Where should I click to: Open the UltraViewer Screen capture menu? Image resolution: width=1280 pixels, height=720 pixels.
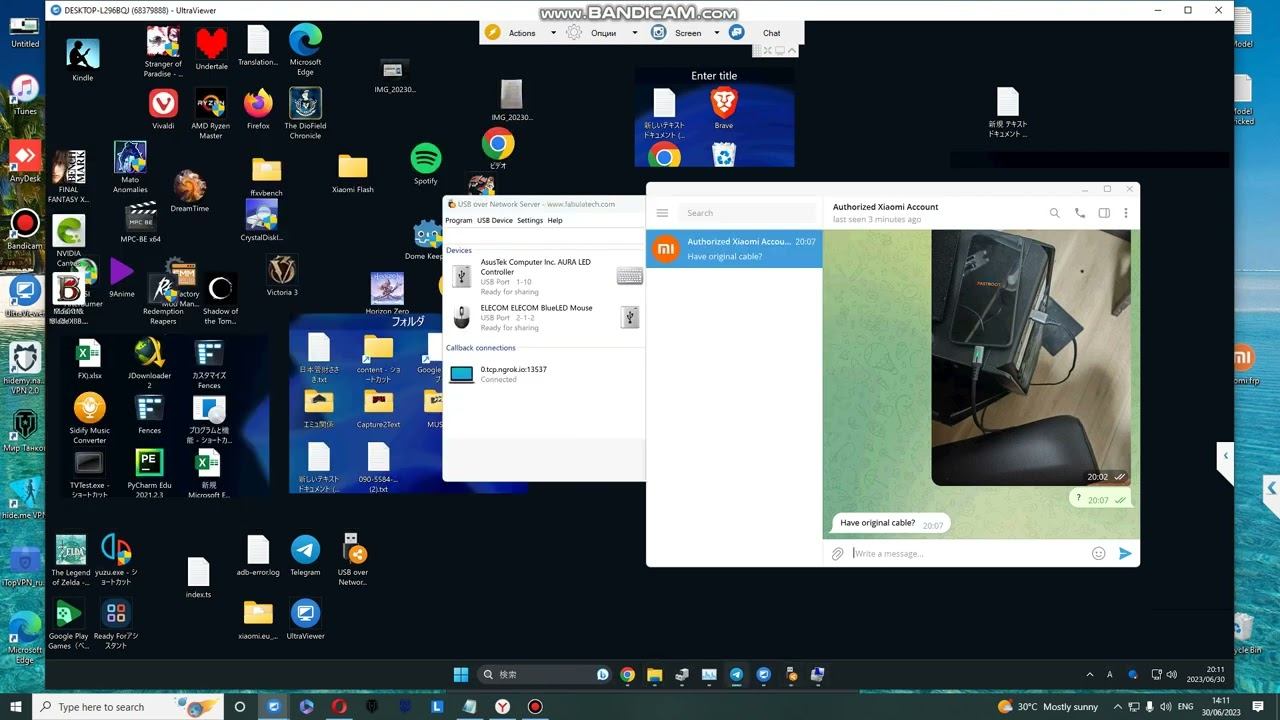[x=688, y=33]
